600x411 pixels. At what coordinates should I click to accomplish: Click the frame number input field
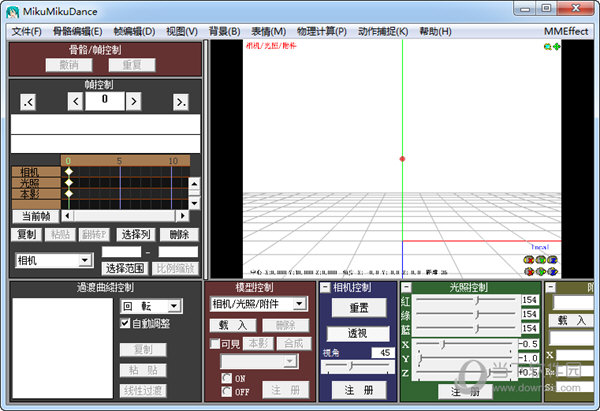tap(104, 101)
